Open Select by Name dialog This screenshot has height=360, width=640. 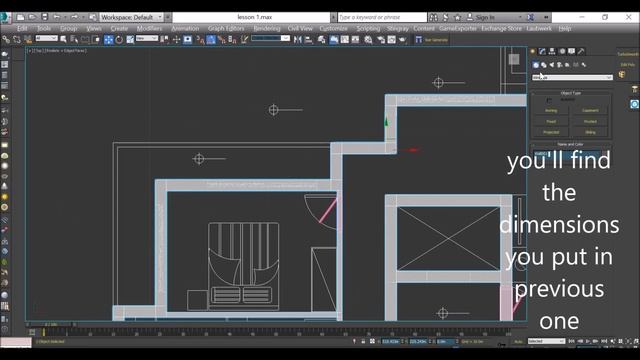[74, 39]
